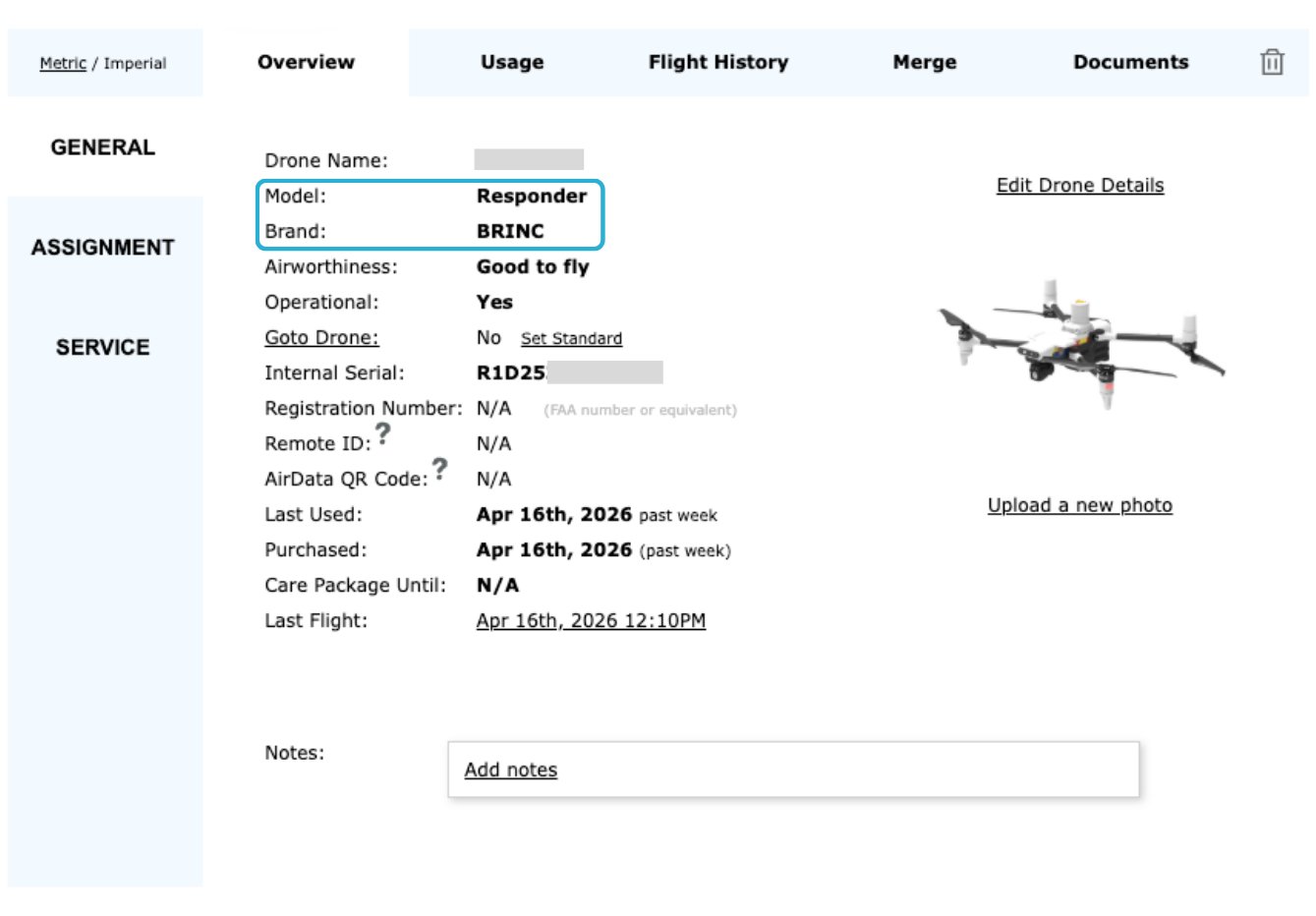This screenshot has height=916, width=1316.
Task: Click the Remote ID help question mark
Action: pyautogui.click(x=383, y=432)
